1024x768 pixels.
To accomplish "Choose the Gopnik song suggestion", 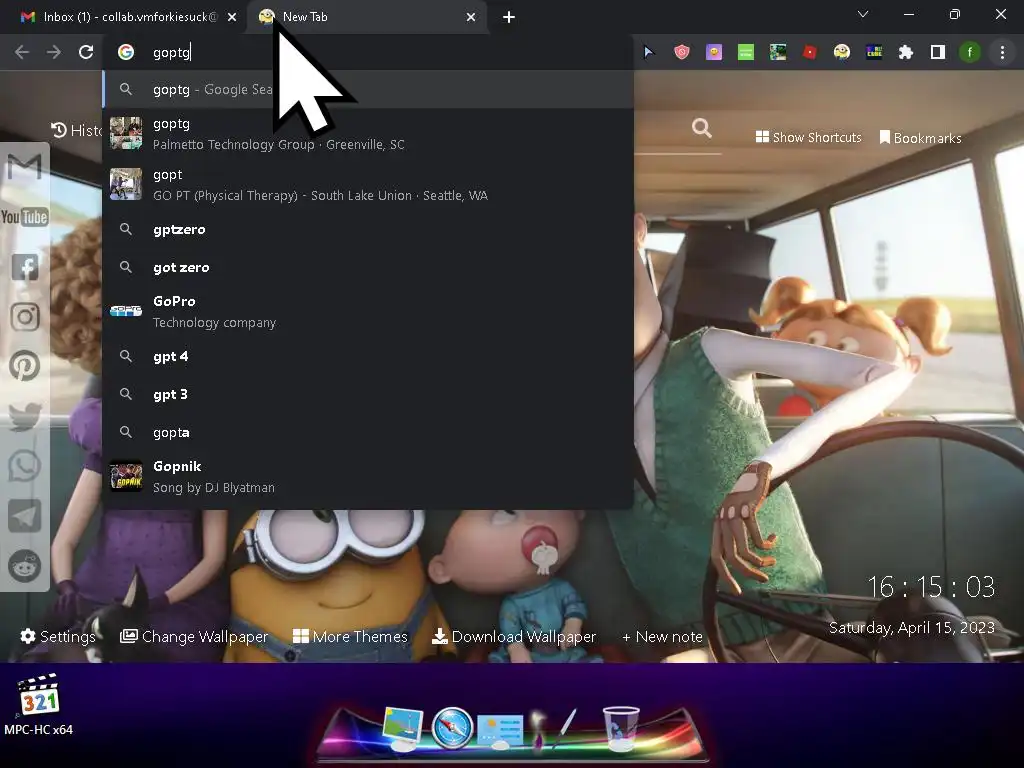I will (368, 476).
